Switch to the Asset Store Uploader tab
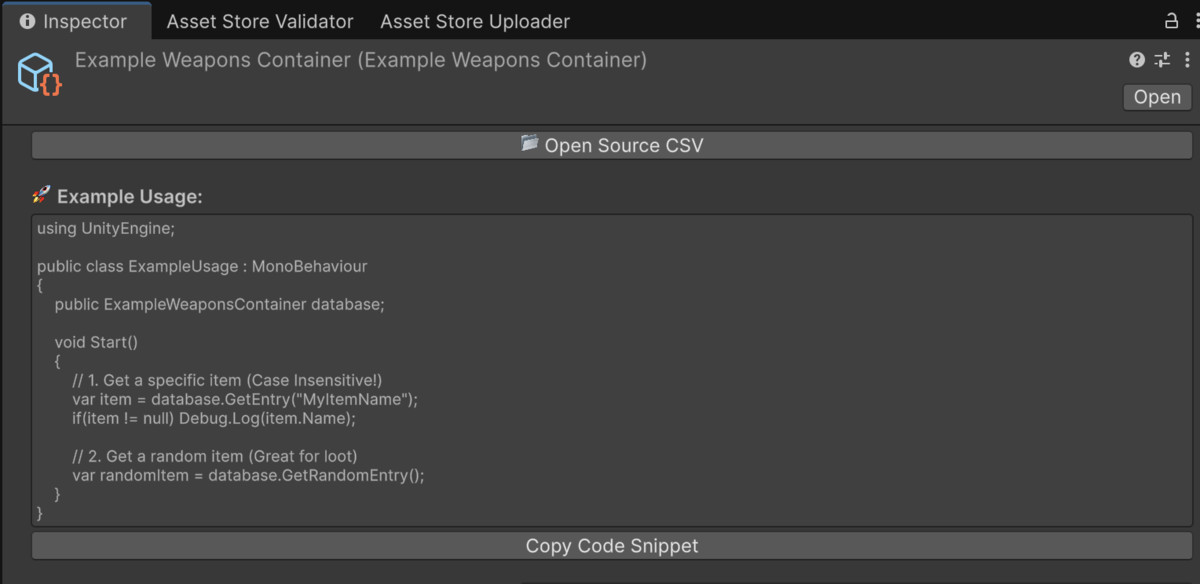 pos(475,21)
